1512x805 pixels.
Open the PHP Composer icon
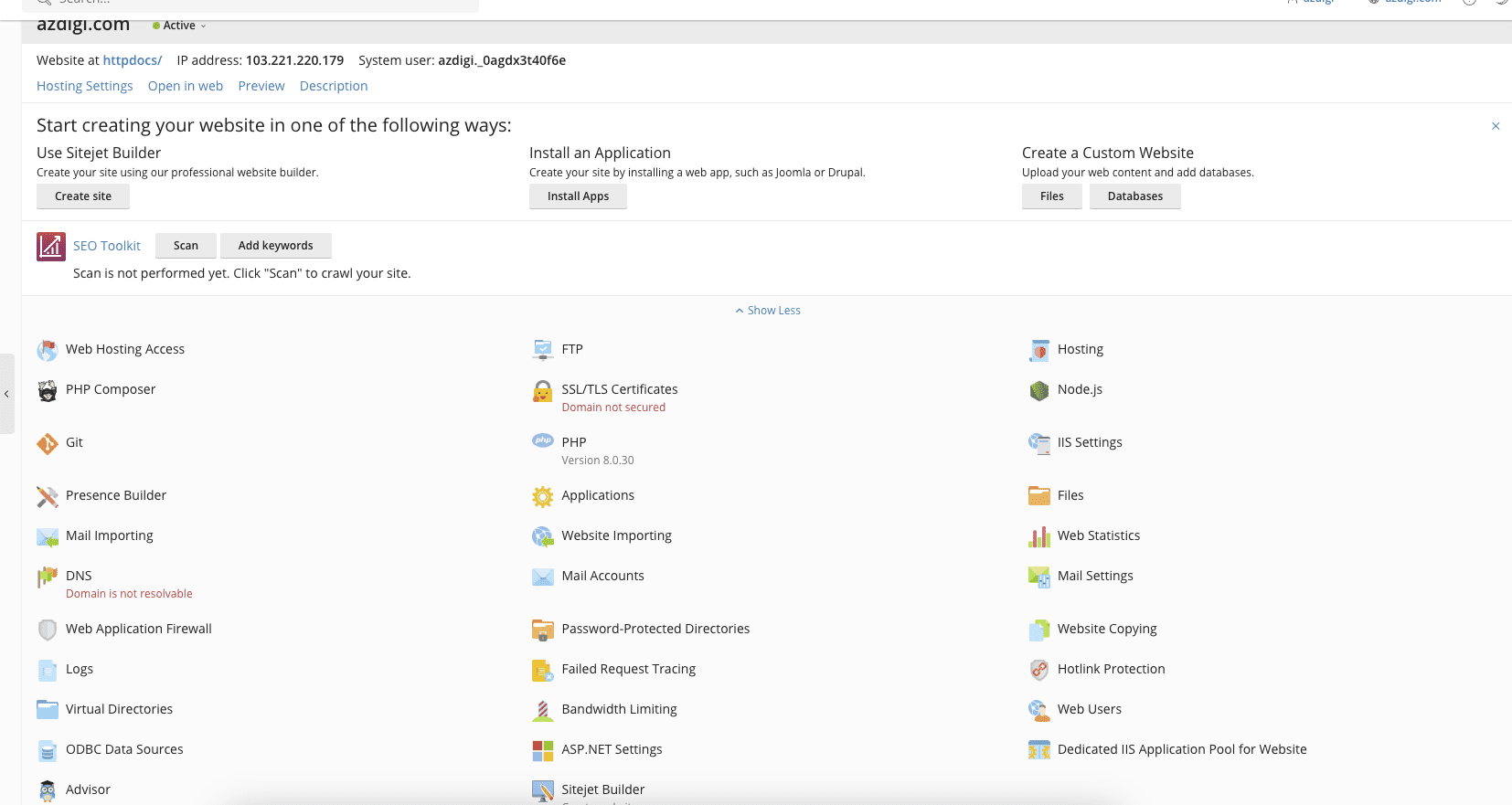coord(48,391)
